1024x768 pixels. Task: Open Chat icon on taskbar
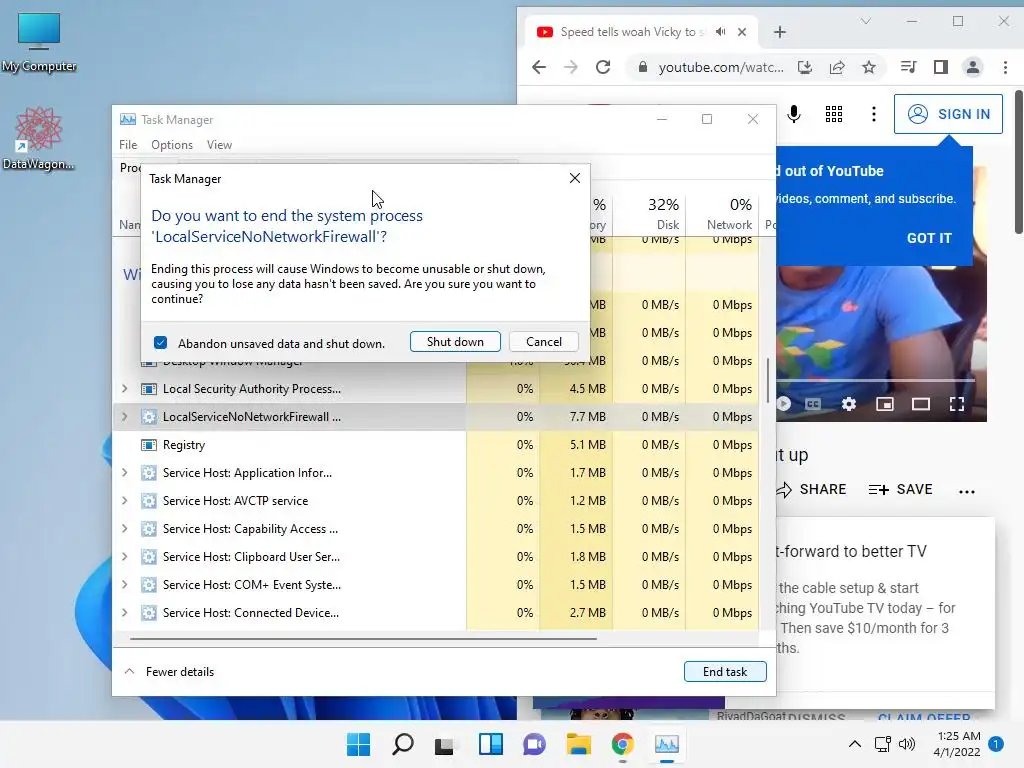534,744
